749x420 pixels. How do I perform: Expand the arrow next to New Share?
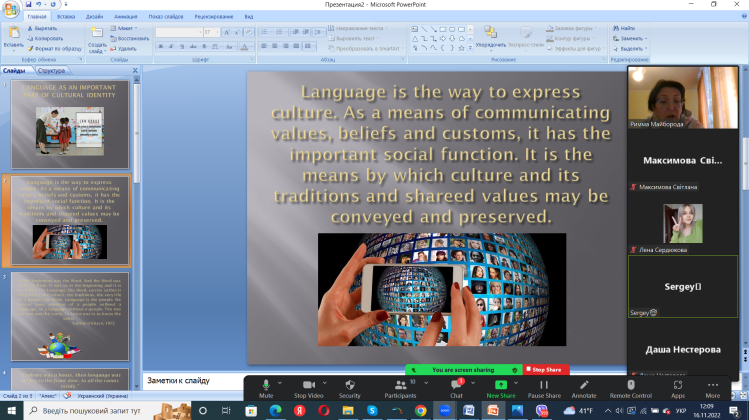point(516,383)
